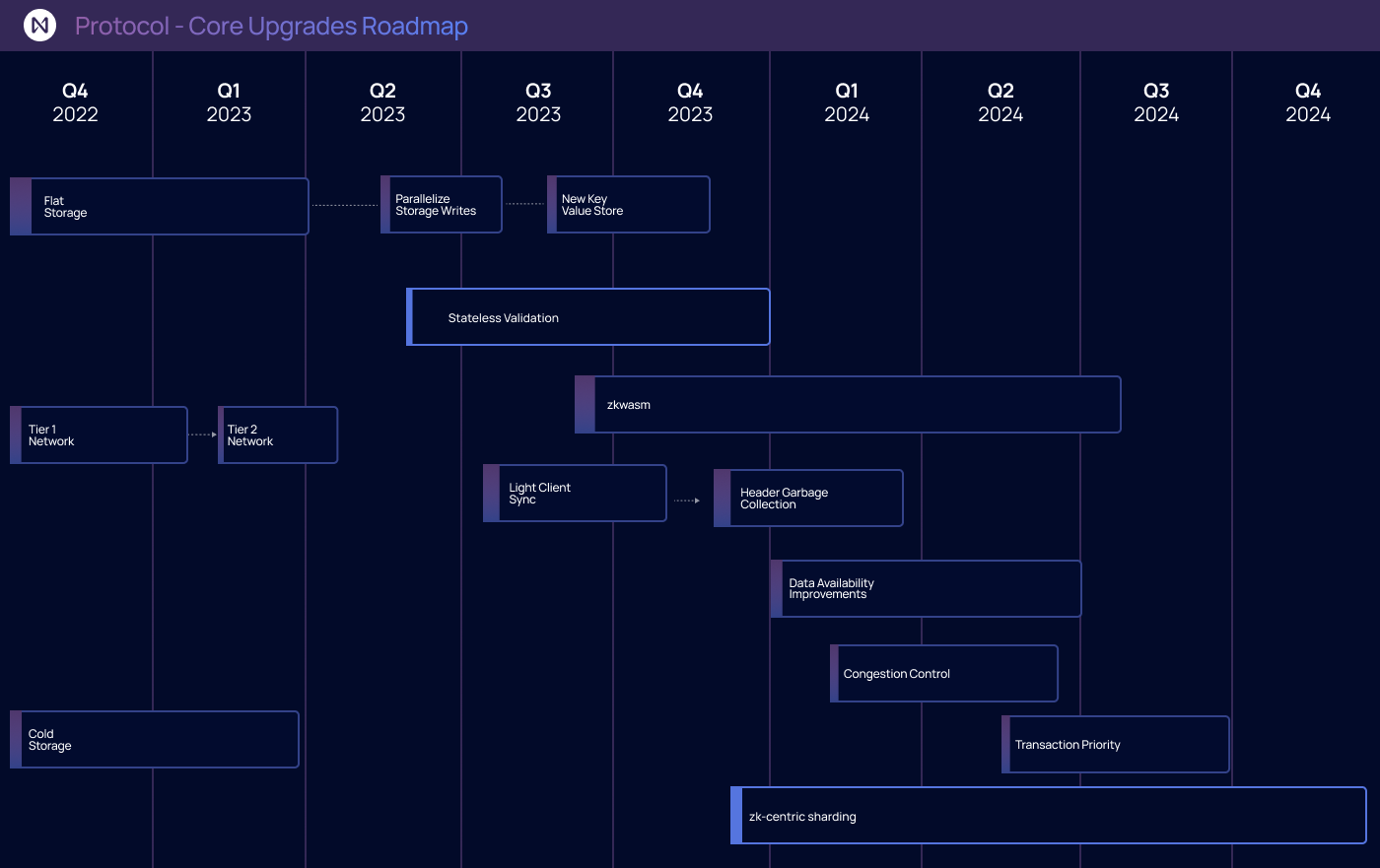The width and height of the screenshot is (1380, 868).
Task: Select Data Availability Improvements bar
Action: click(927, 588)
